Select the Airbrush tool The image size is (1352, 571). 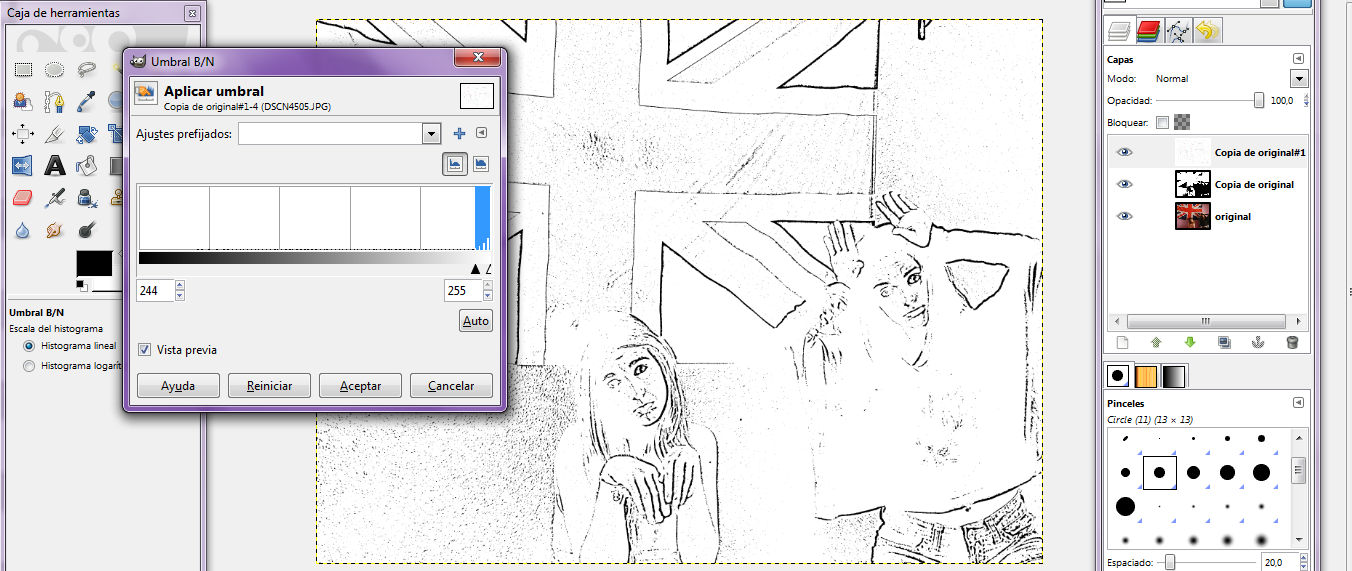55,197
